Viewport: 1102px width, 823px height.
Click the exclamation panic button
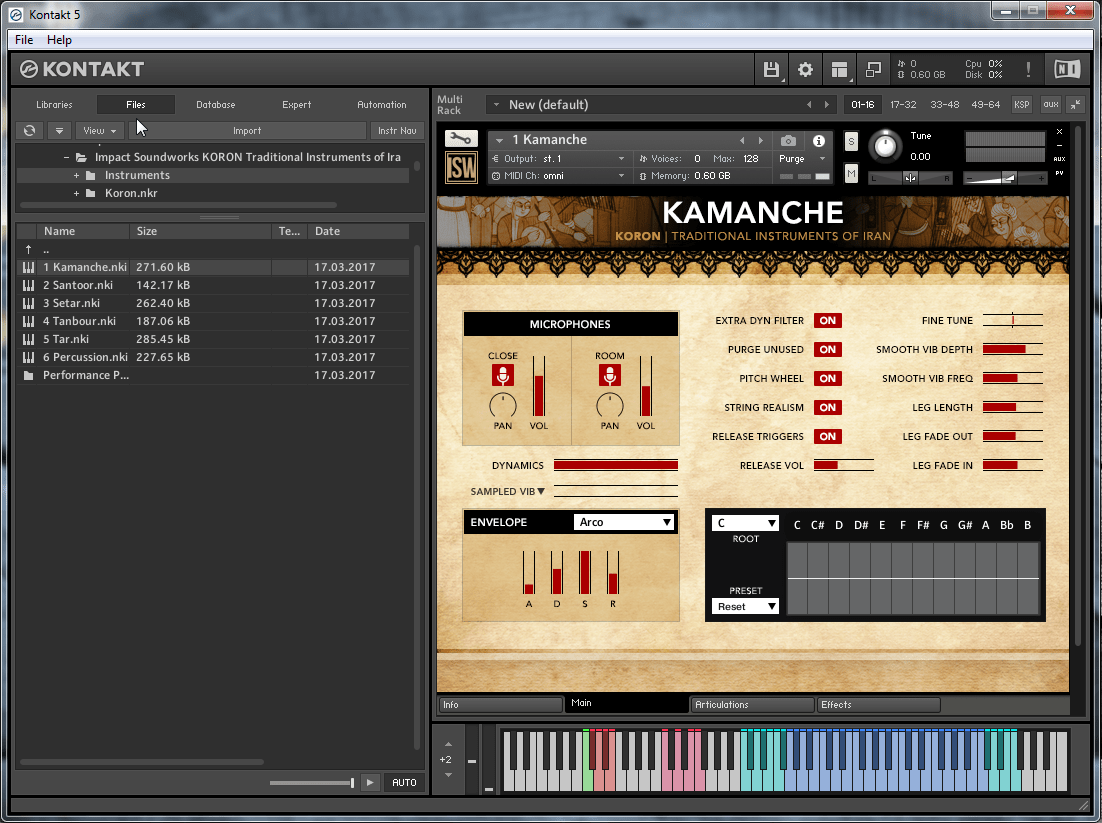[x=1028, y=70]
